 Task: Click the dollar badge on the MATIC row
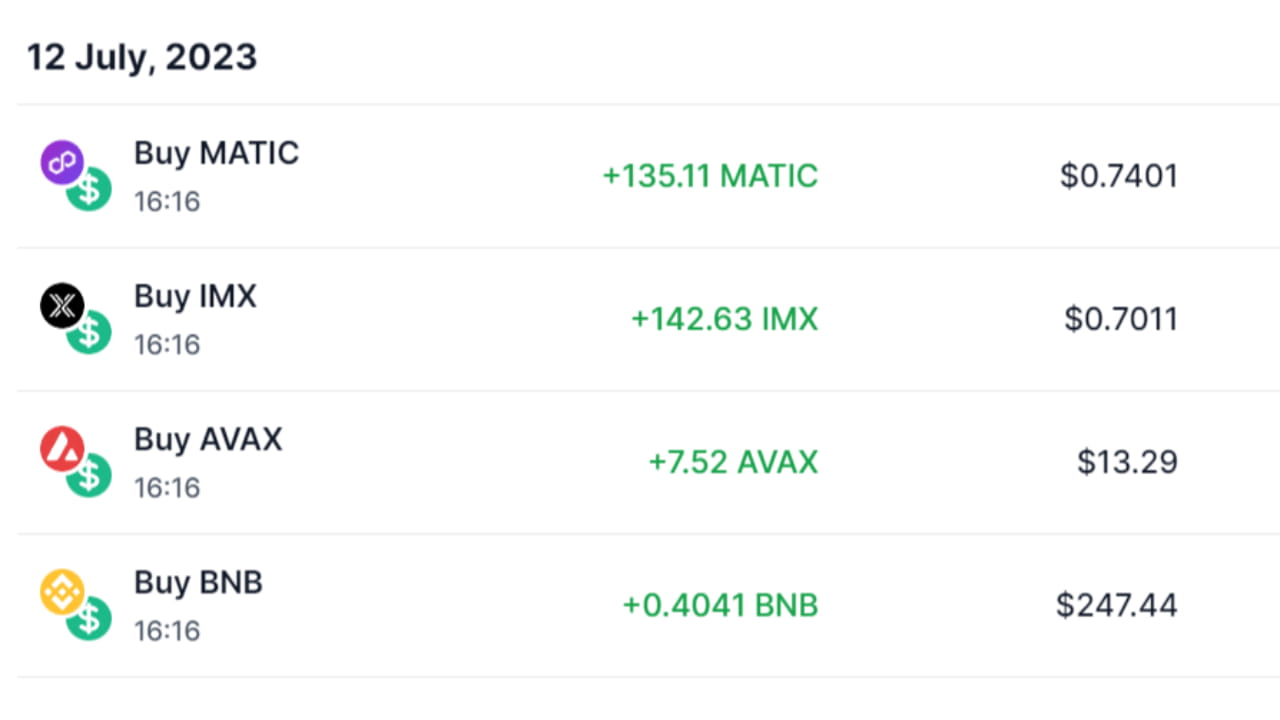tap(89, 188)
